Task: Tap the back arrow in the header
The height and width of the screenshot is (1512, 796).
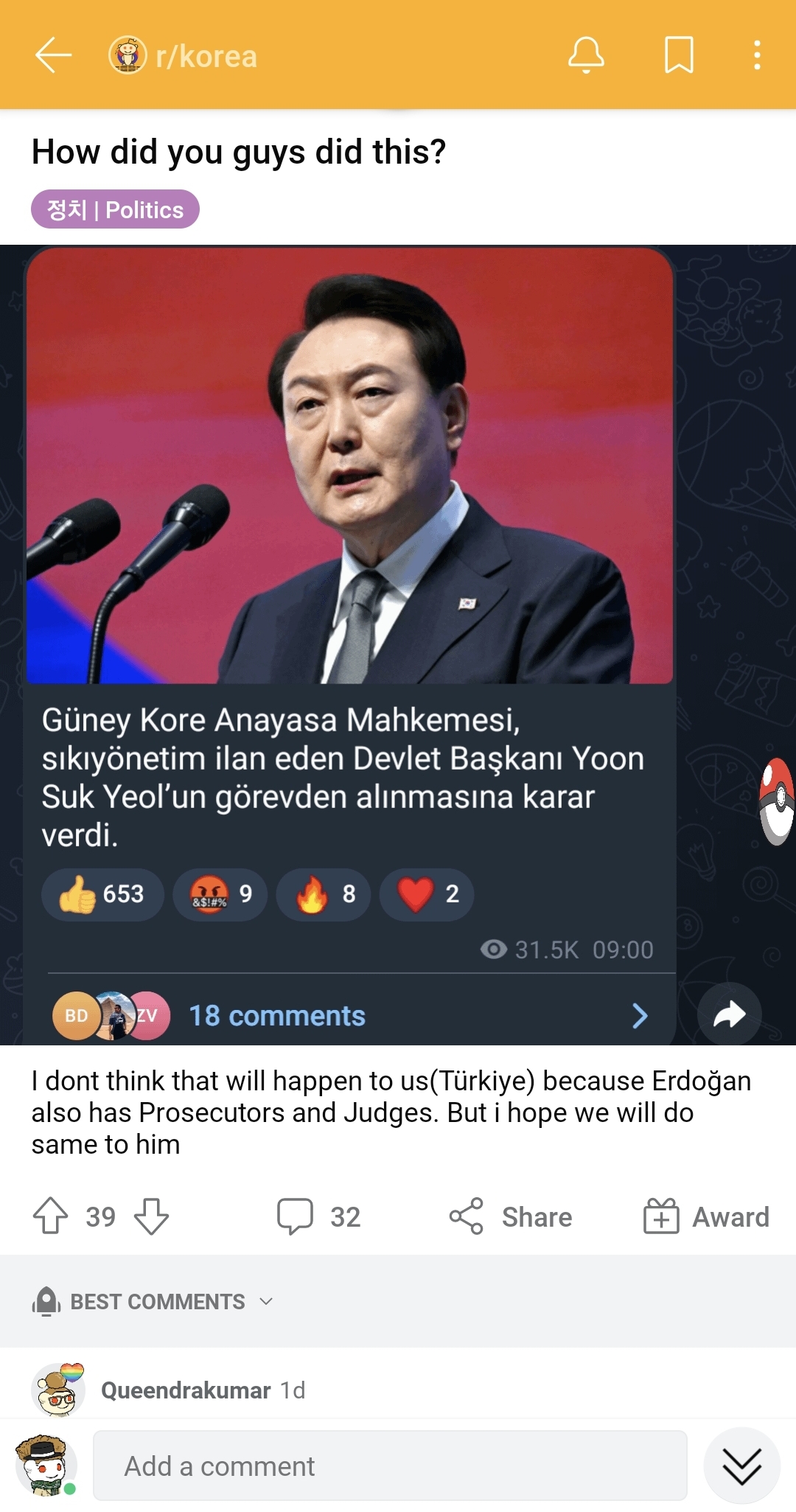Action: 53,55
